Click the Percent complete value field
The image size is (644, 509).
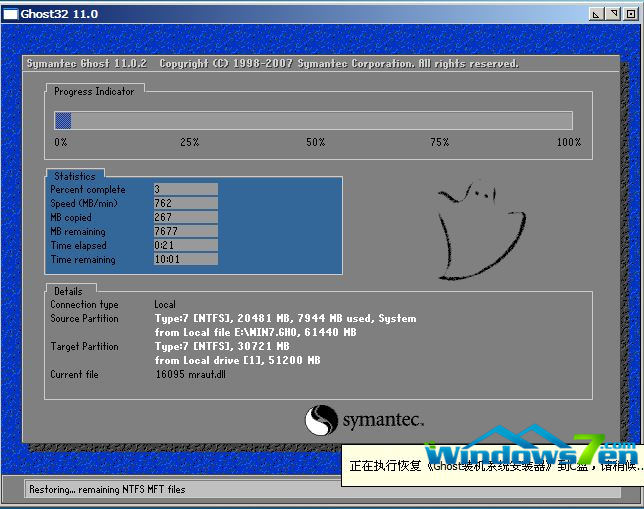pyautogui.click(x=185, y=189)
